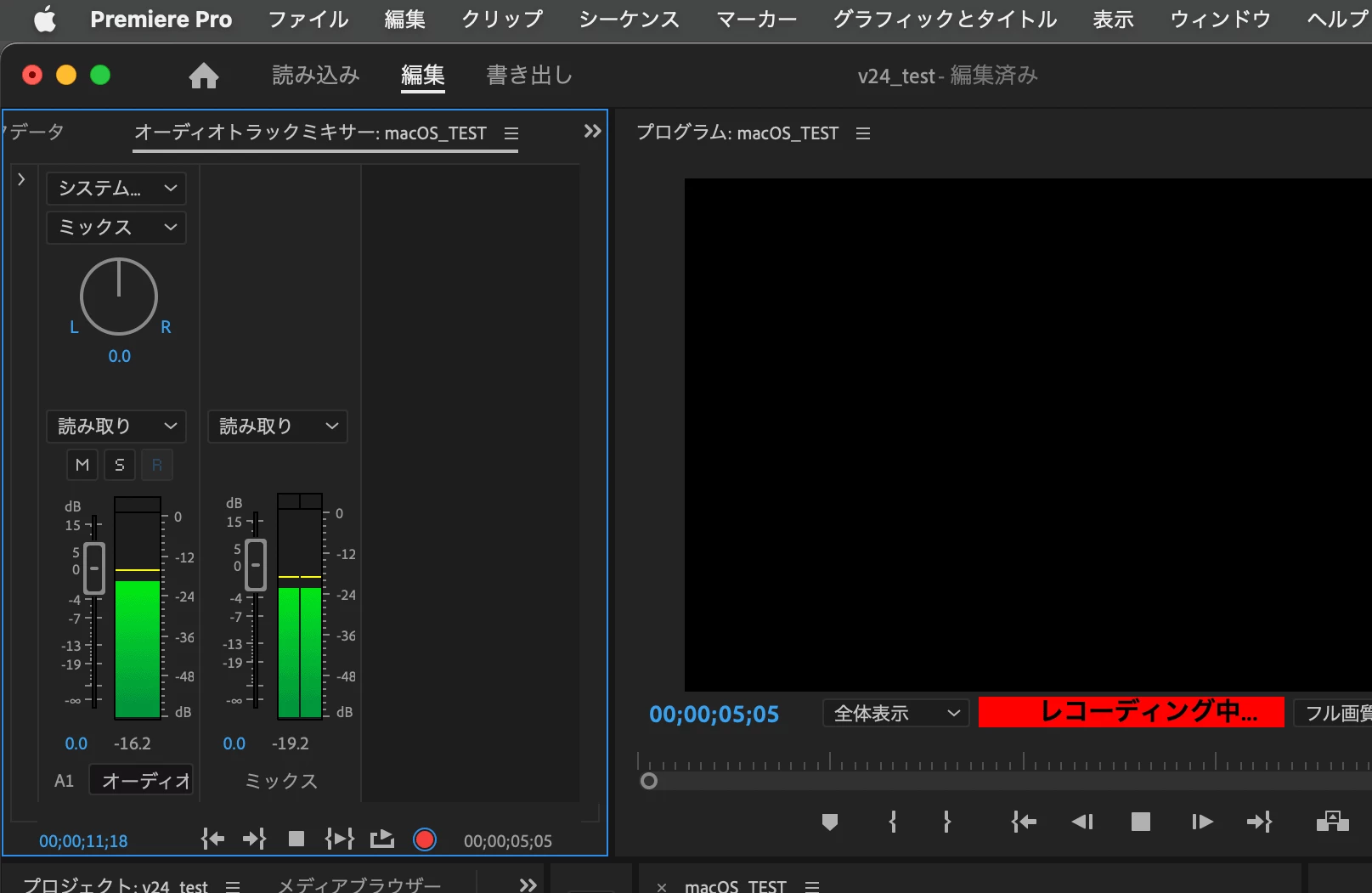The width and height of the screenshot is (1372, 893).
Task: Open the audio track mixer panel menu
Action: click(511, 133)
